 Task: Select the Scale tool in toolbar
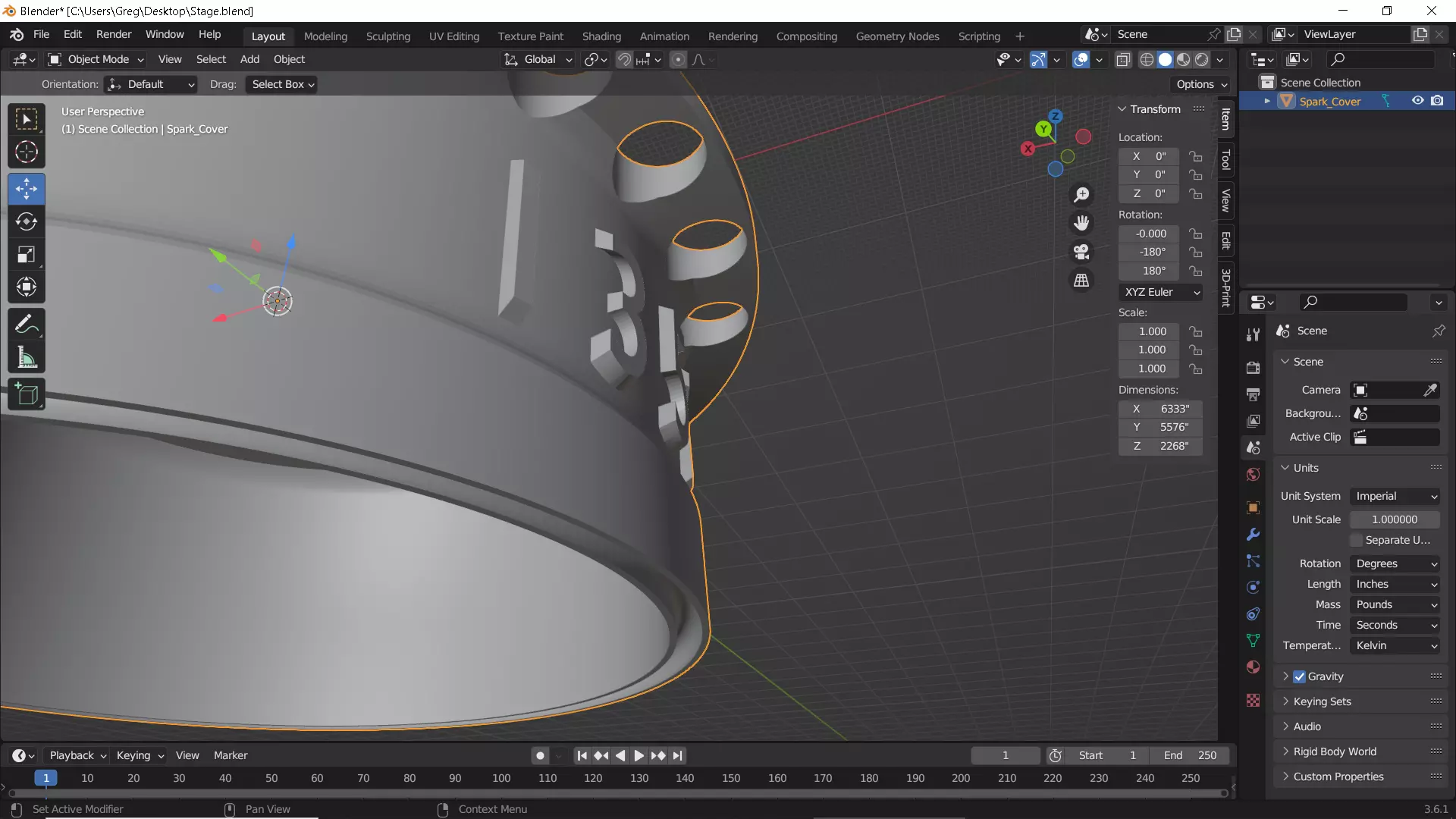click(27, 255)
